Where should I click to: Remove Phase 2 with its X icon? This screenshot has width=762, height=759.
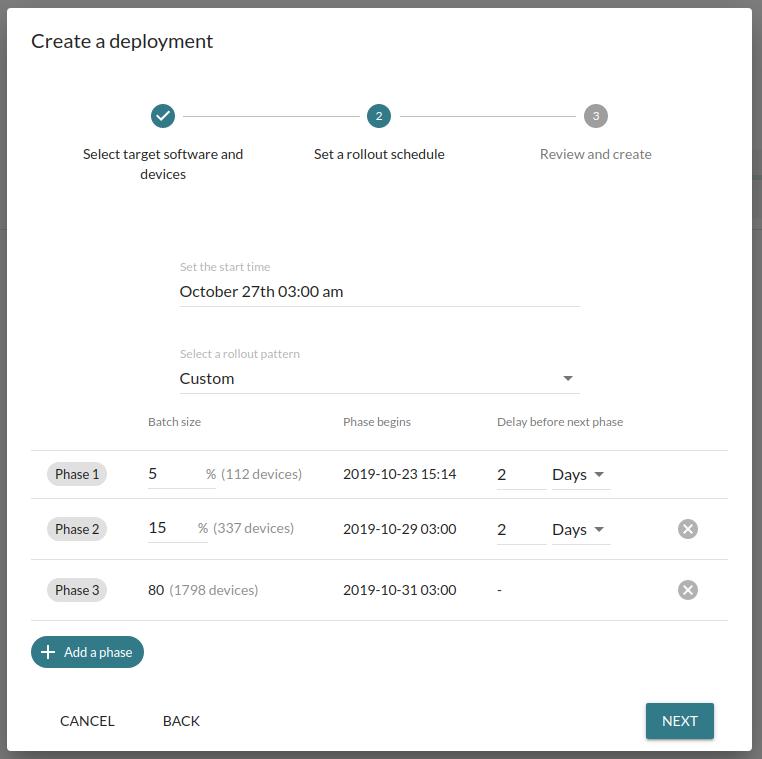coord(688,529)
